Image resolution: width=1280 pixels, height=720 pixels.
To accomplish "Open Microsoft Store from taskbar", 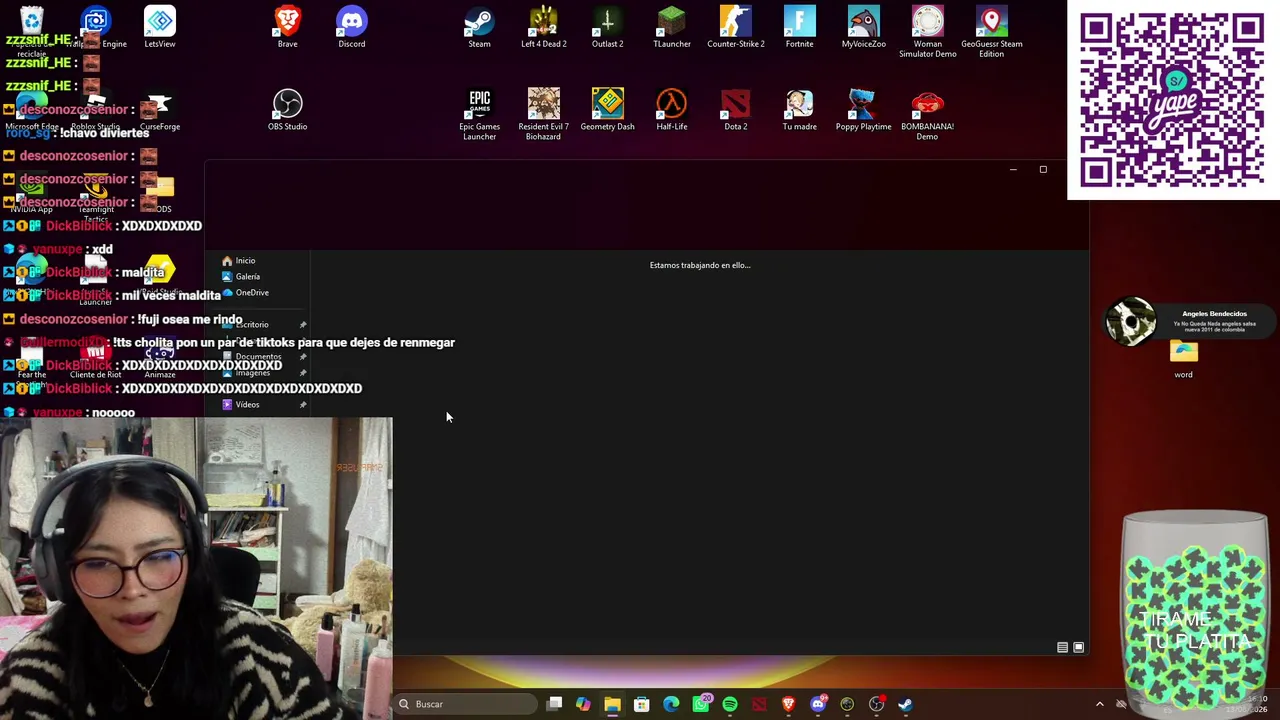I will pos(641,704).
